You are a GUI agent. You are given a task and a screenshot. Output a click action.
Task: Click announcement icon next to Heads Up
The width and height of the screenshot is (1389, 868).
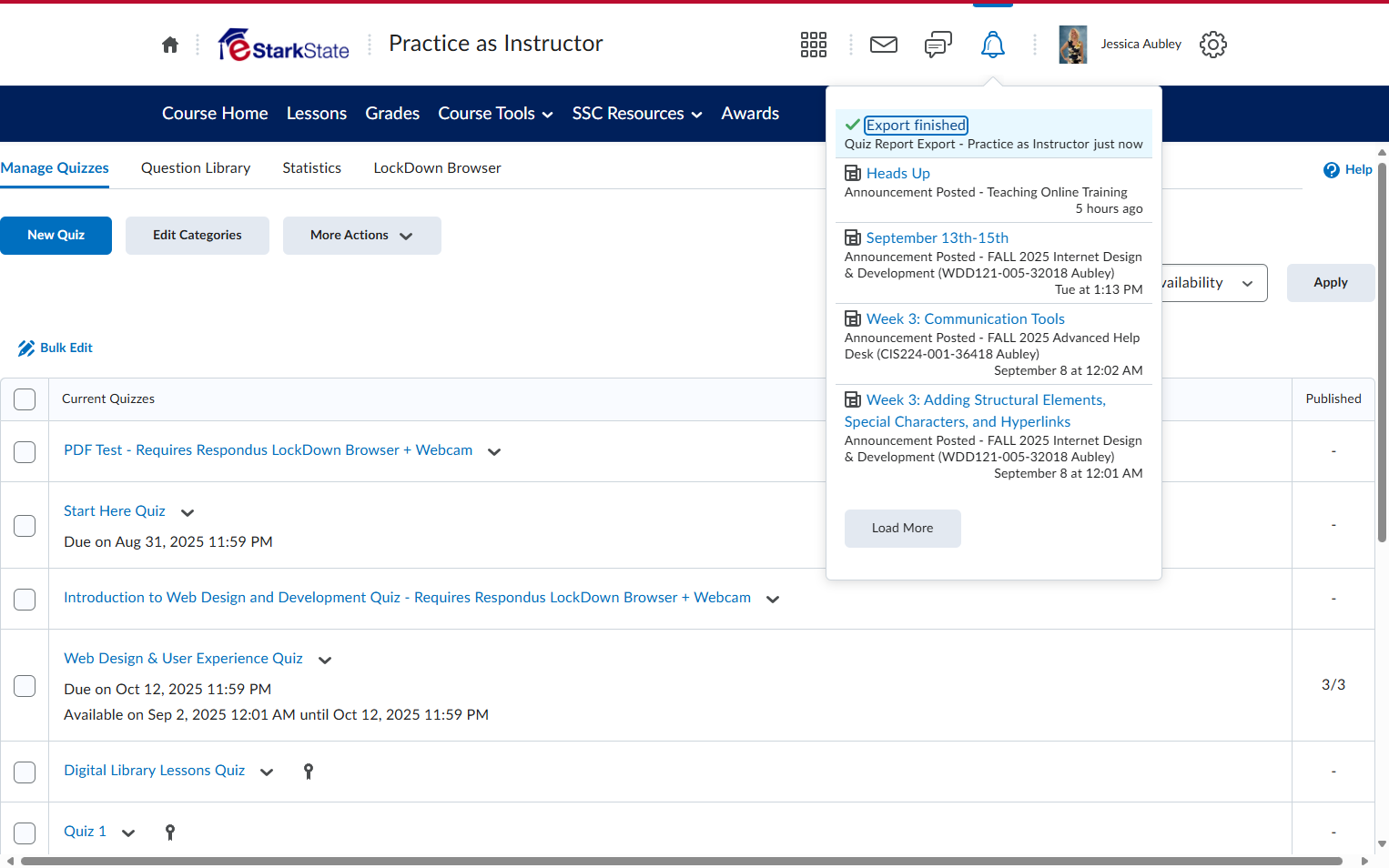click(x=853, y=173)
